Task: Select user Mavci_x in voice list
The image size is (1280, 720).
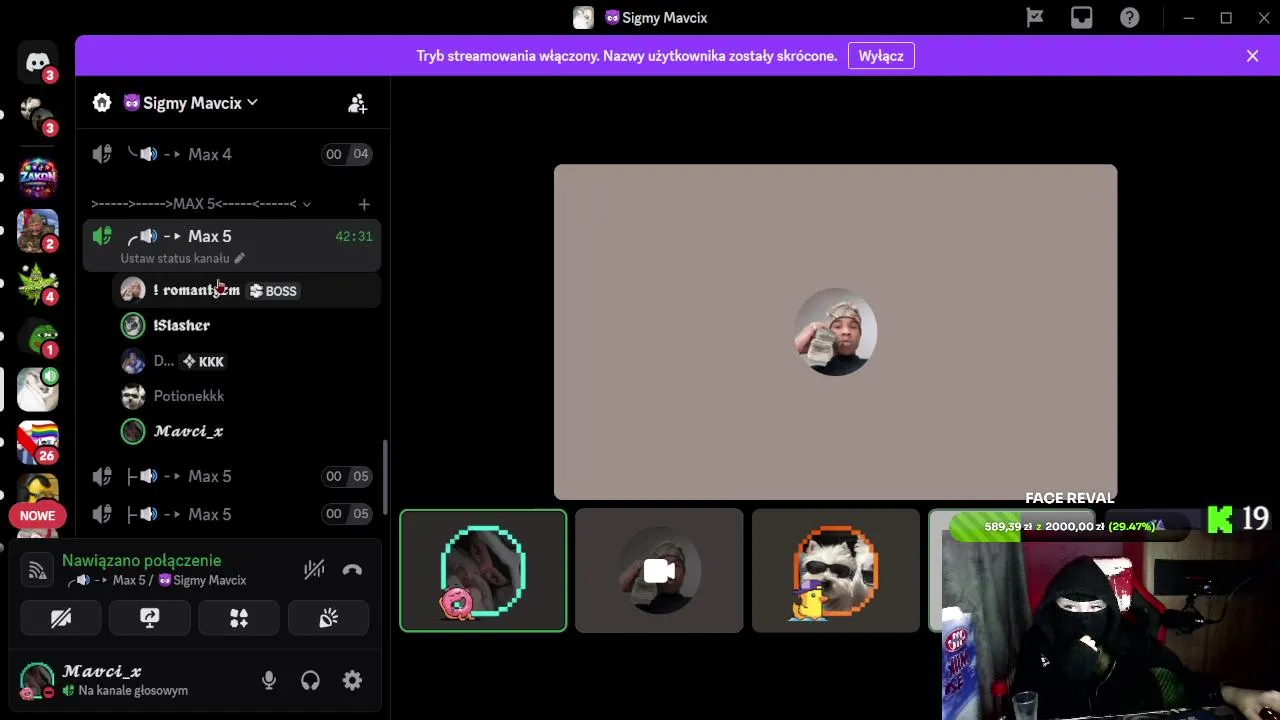Action: [246, 431]
